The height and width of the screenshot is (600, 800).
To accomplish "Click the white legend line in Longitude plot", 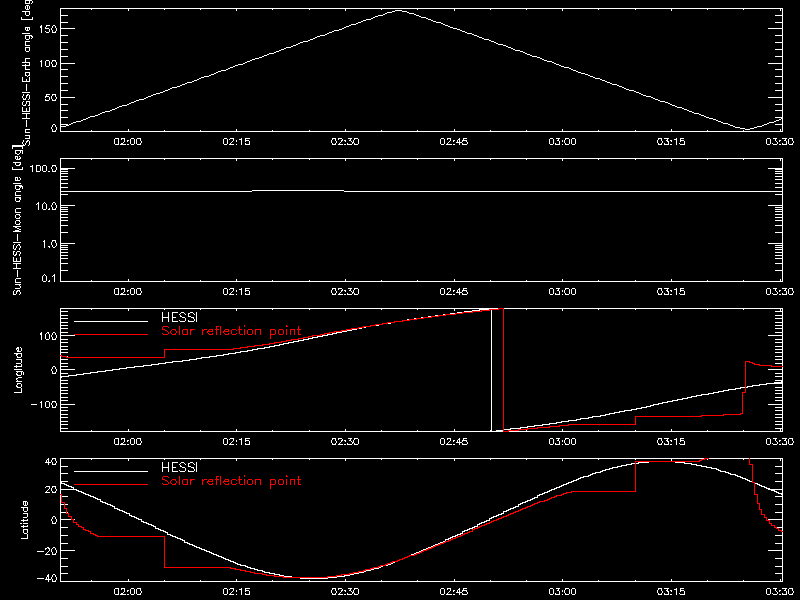I will (111, 321).
